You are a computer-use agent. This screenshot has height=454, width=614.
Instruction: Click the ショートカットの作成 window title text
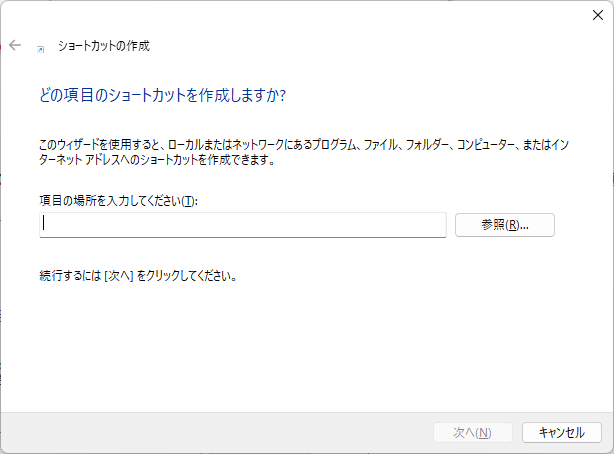[x=104, y=46]
